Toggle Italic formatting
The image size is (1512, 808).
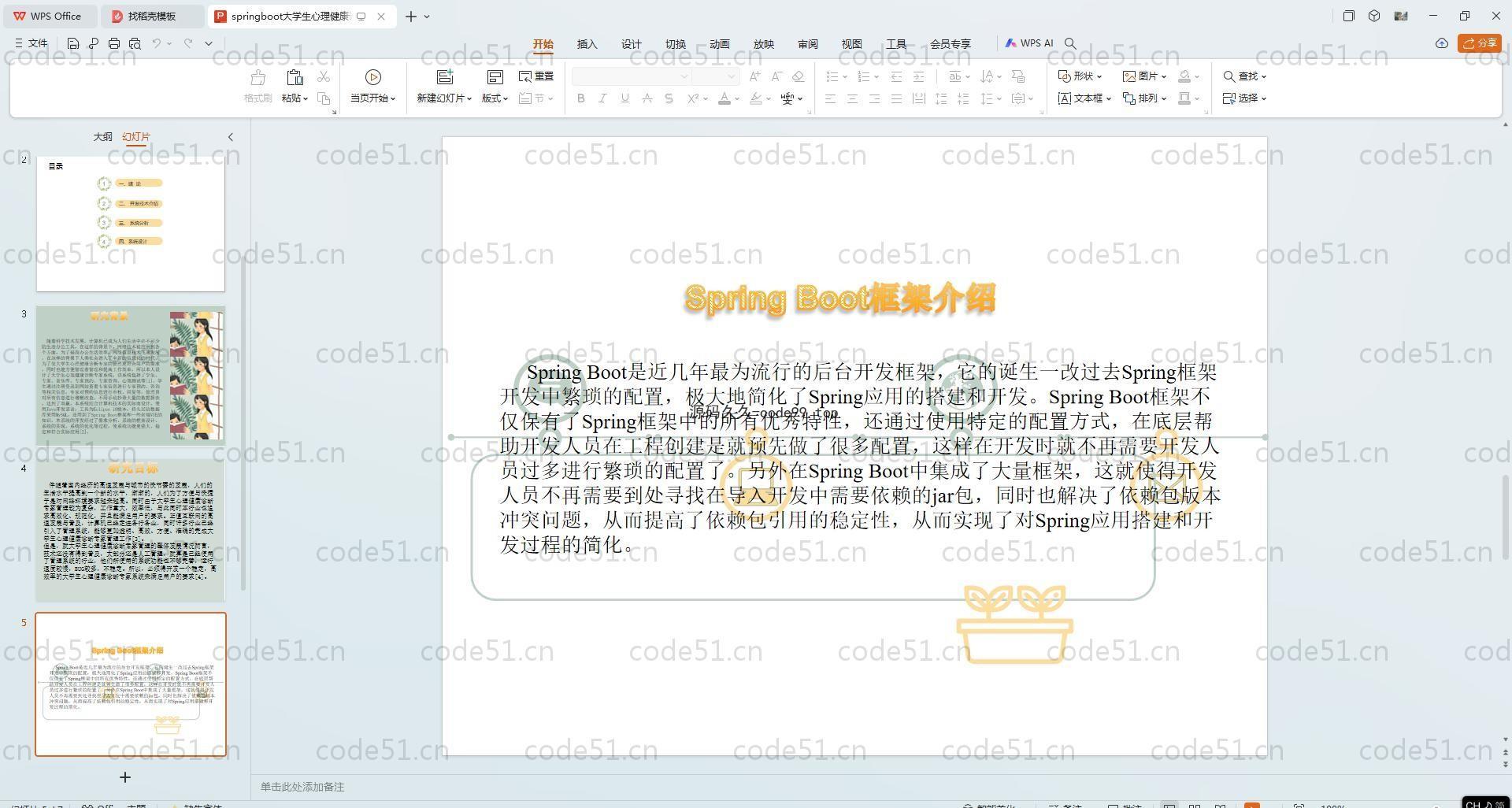pos(602,98)
